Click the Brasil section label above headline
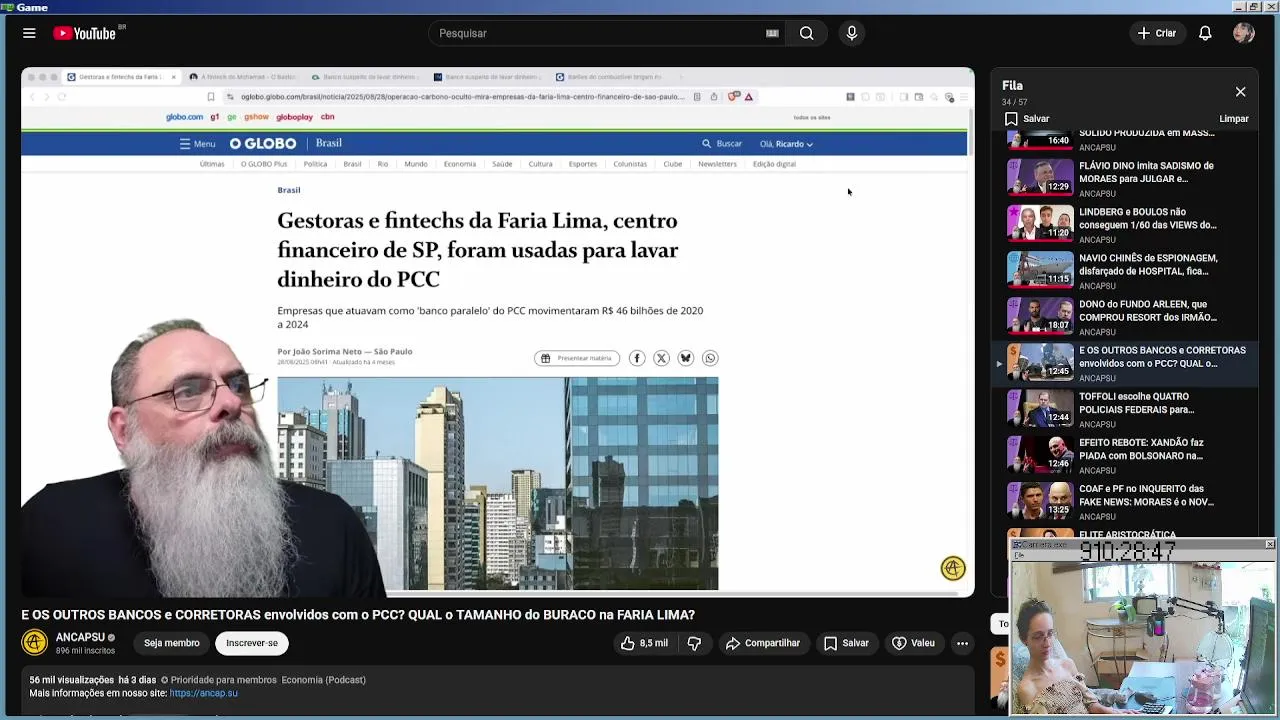 point(289,190)
